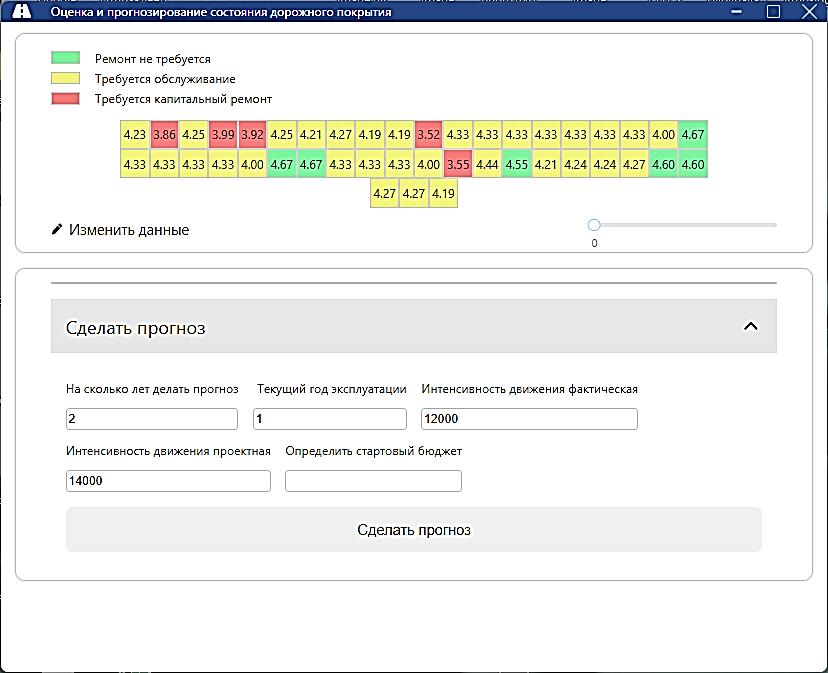Focus the empty стартовый бюджет field

[x=373, y=481]
